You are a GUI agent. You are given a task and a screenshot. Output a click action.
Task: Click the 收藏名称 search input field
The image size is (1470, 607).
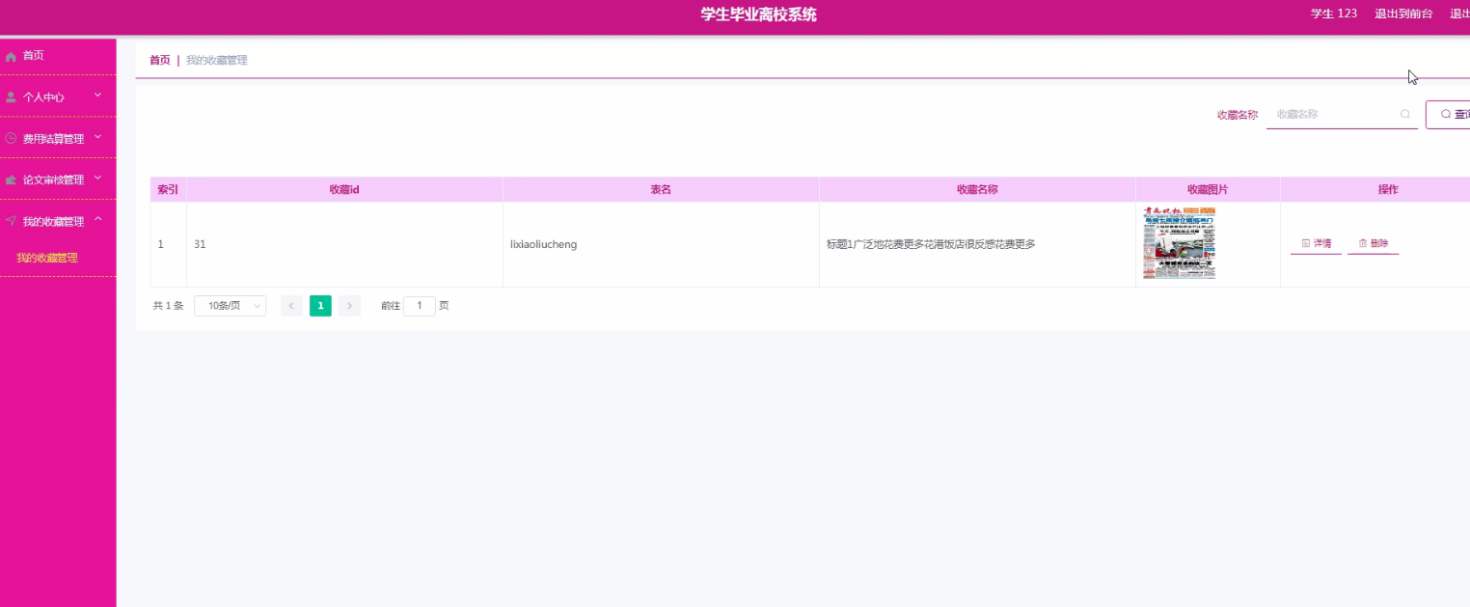(x=1332, y=115)
